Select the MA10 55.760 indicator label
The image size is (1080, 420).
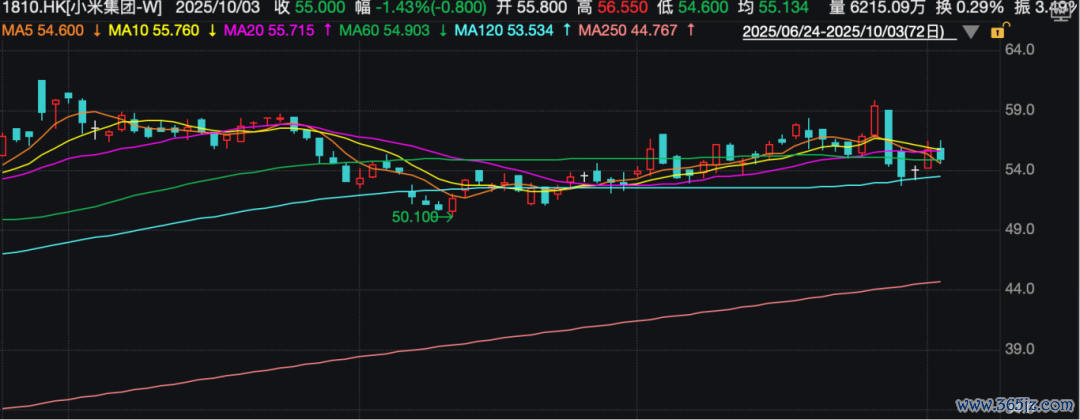point(154,31)
